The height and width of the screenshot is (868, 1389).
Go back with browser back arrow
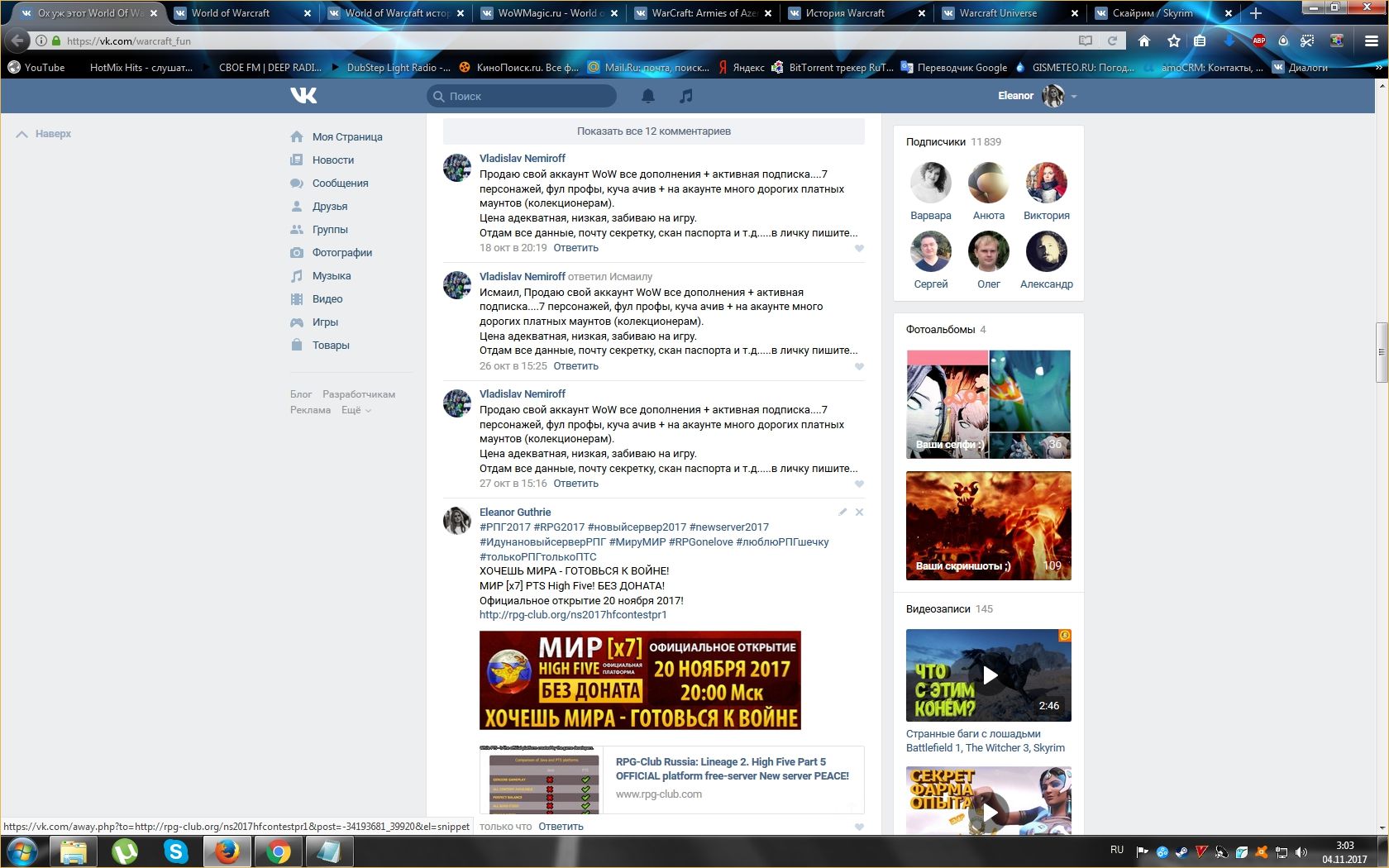18,41
